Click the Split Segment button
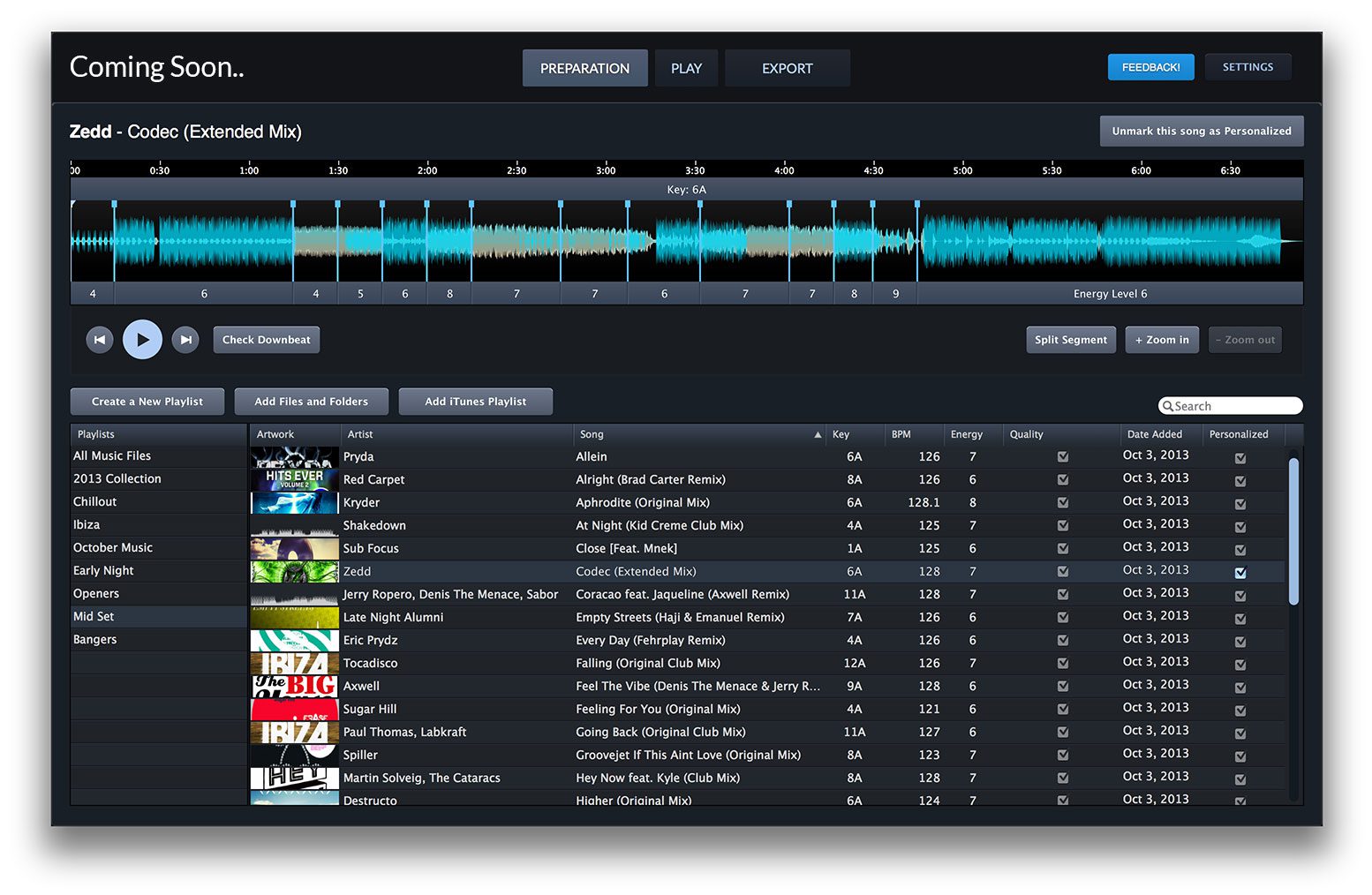The height and width of the screenshot is (895, 1372). tap(1070, 340)
